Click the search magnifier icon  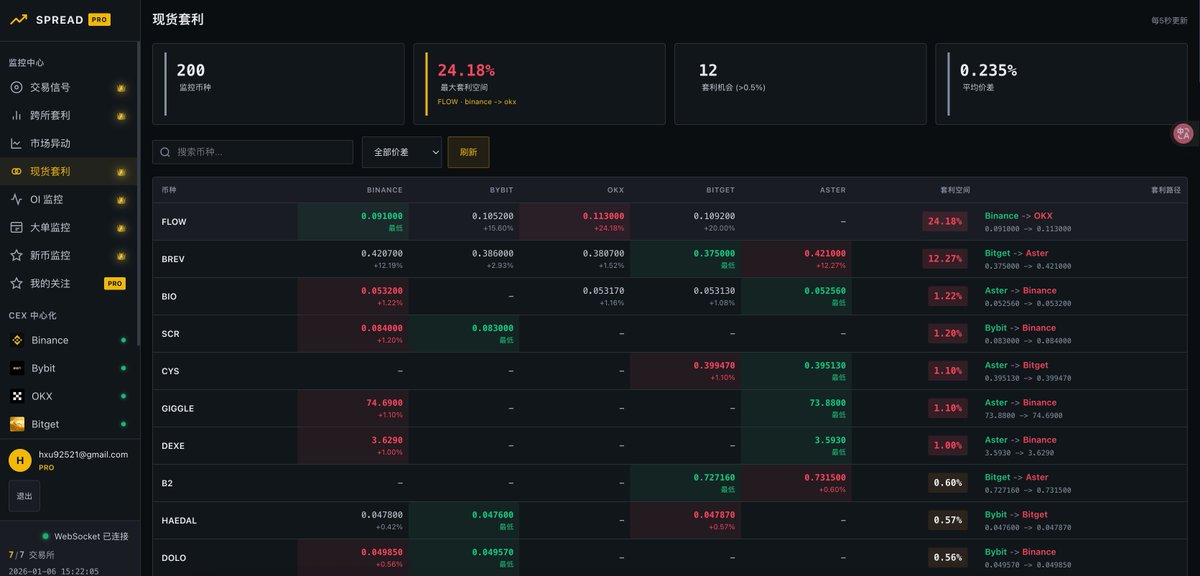click(x=166, y=152)
